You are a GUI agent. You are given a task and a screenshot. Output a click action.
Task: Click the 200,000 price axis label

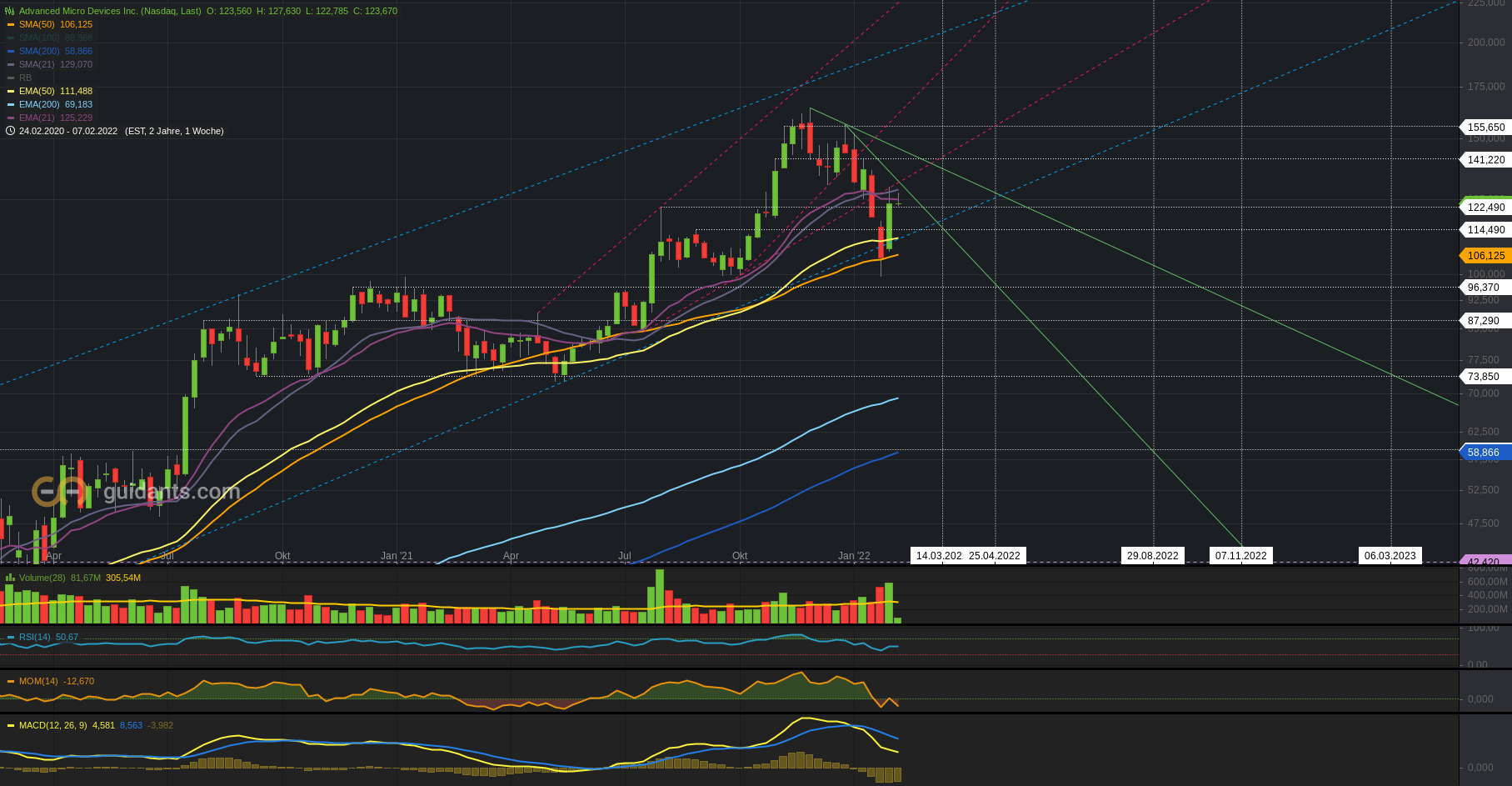click(x=1486, y=43)
